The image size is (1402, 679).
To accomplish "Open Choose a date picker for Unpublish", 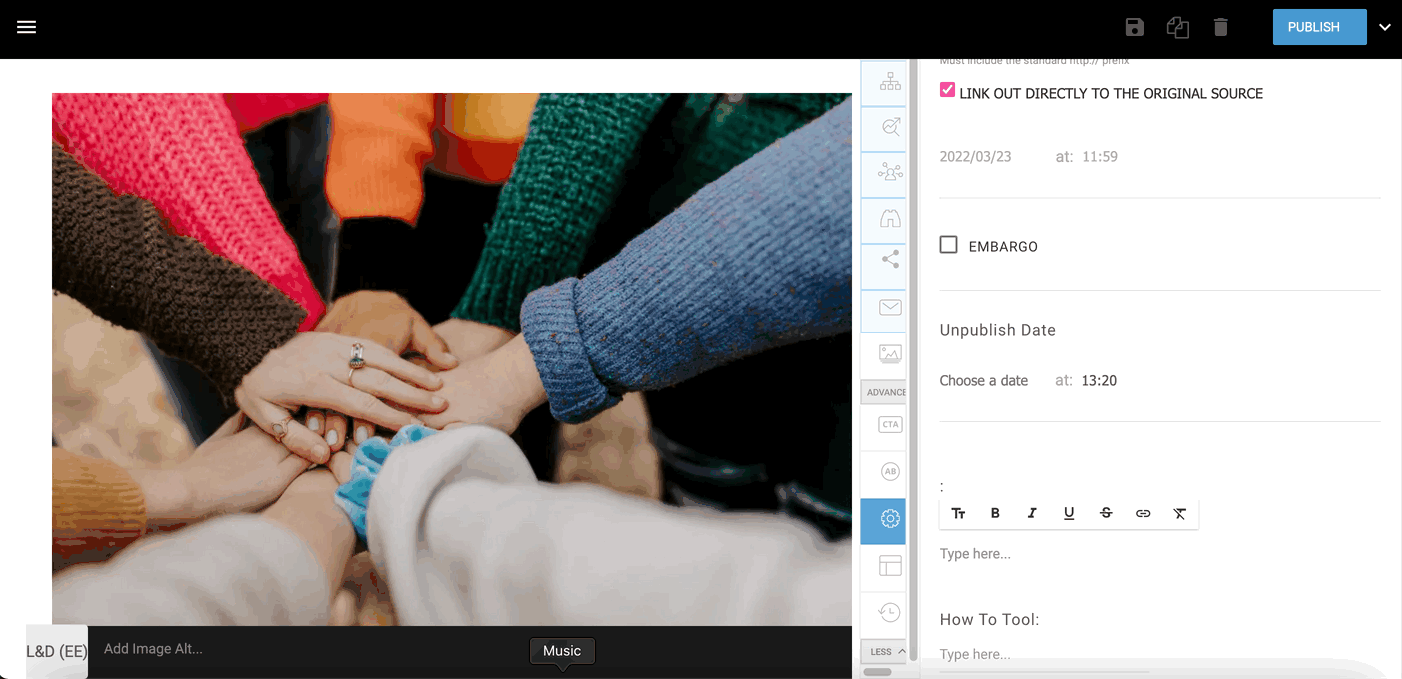I will 984,381.
